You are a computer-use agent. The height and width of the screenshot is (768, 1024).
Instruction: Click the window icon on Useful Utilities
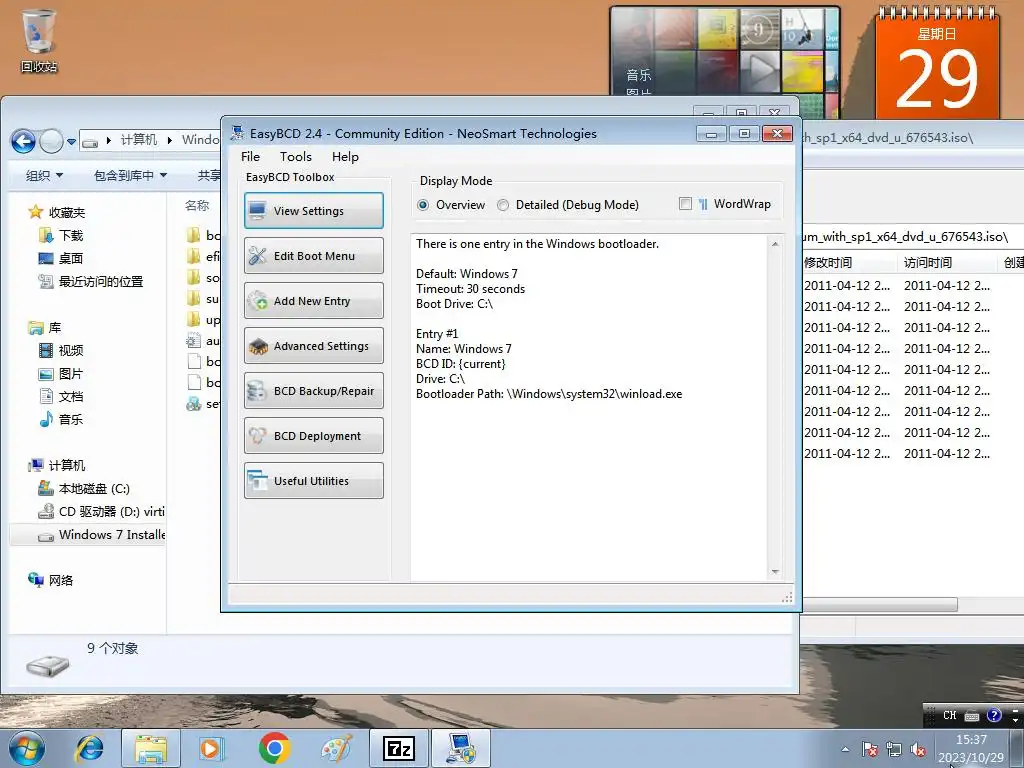(257, 481)
